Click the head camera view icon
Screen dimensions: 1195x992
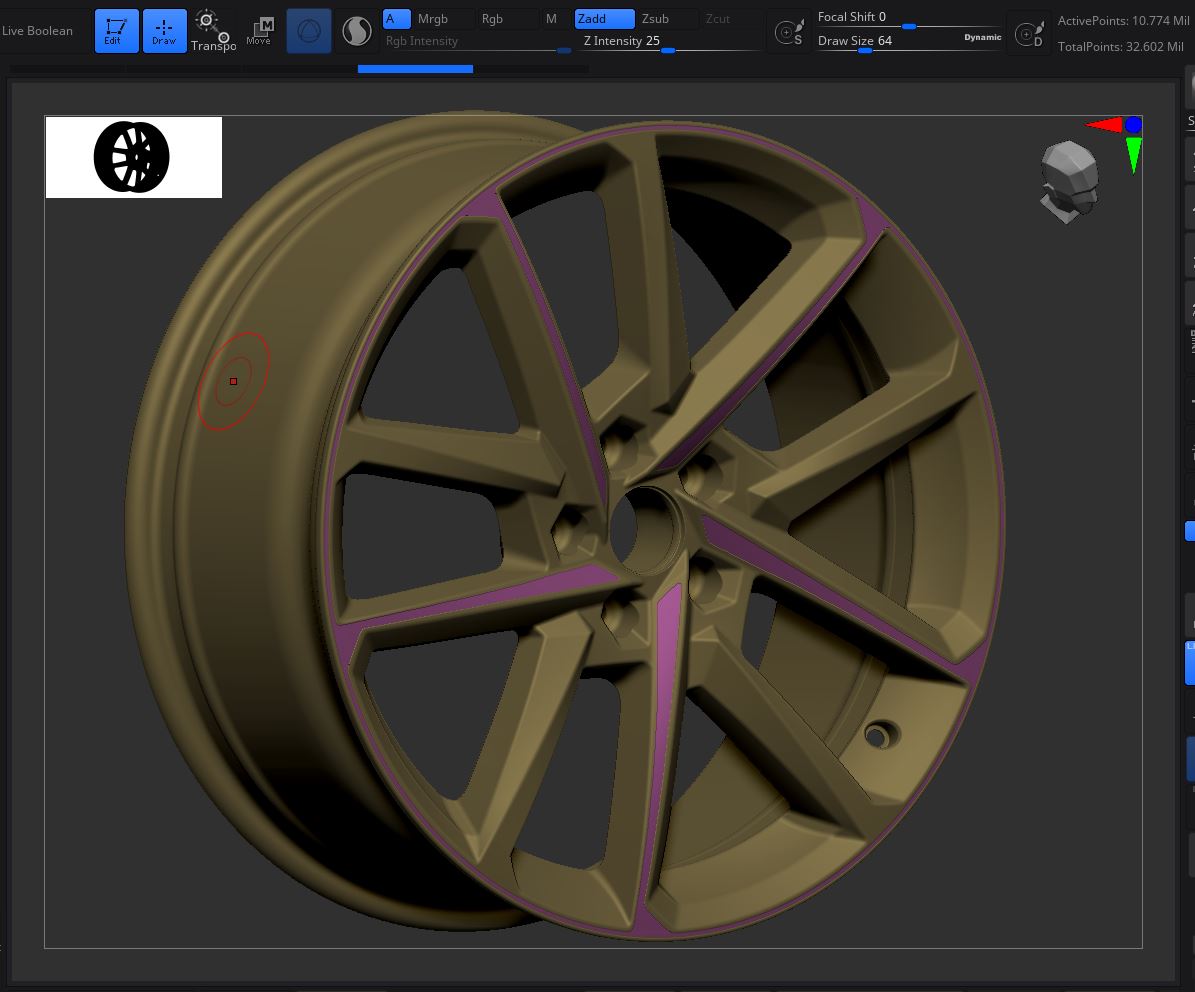pyautogui.click(x=1069, y=182)
